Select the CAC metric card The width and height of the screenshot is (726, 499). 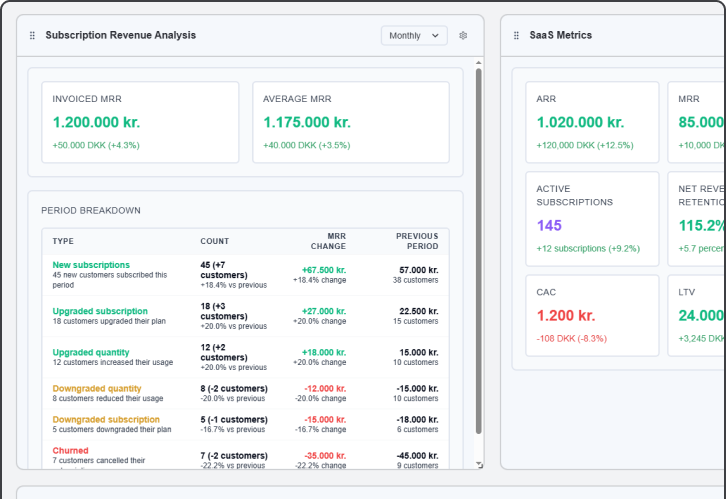(x=592, y=315)
